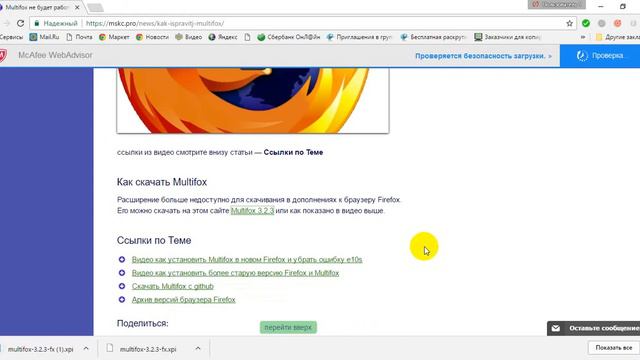The width and height of the screenshot is (640, 360).
Task: Open the Почта bookmark
Action: (x=80, y=37)
